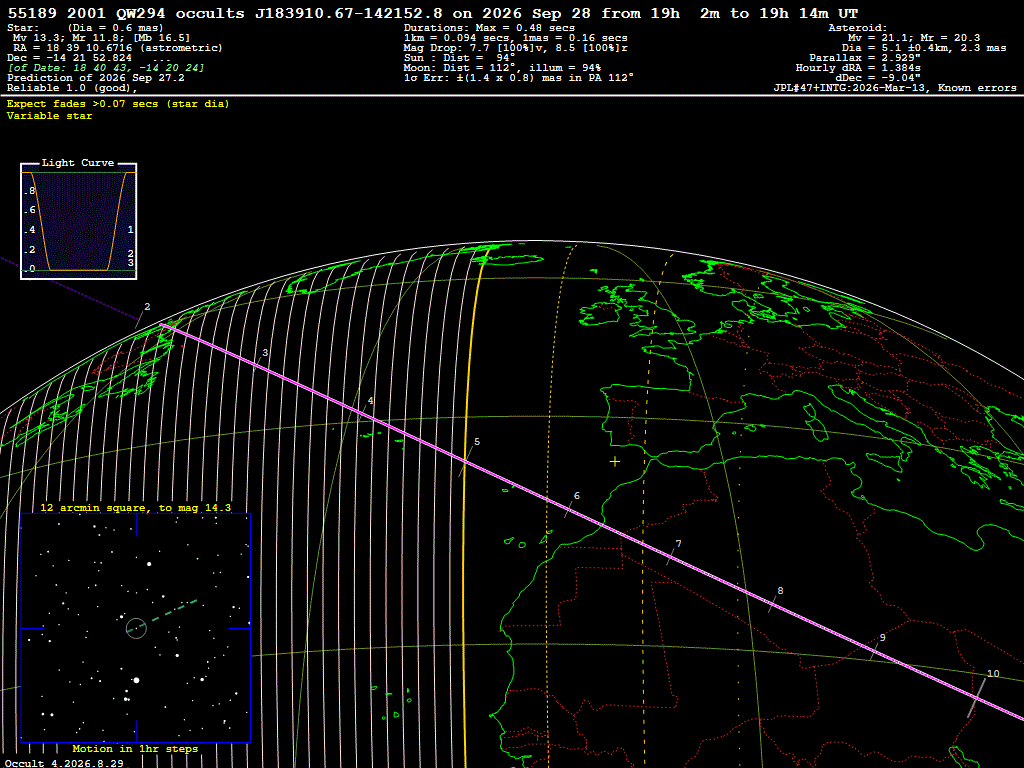Select minute marker 3 on the path
The height and width of the screenshot is (768, 1024).
[264, 353]
